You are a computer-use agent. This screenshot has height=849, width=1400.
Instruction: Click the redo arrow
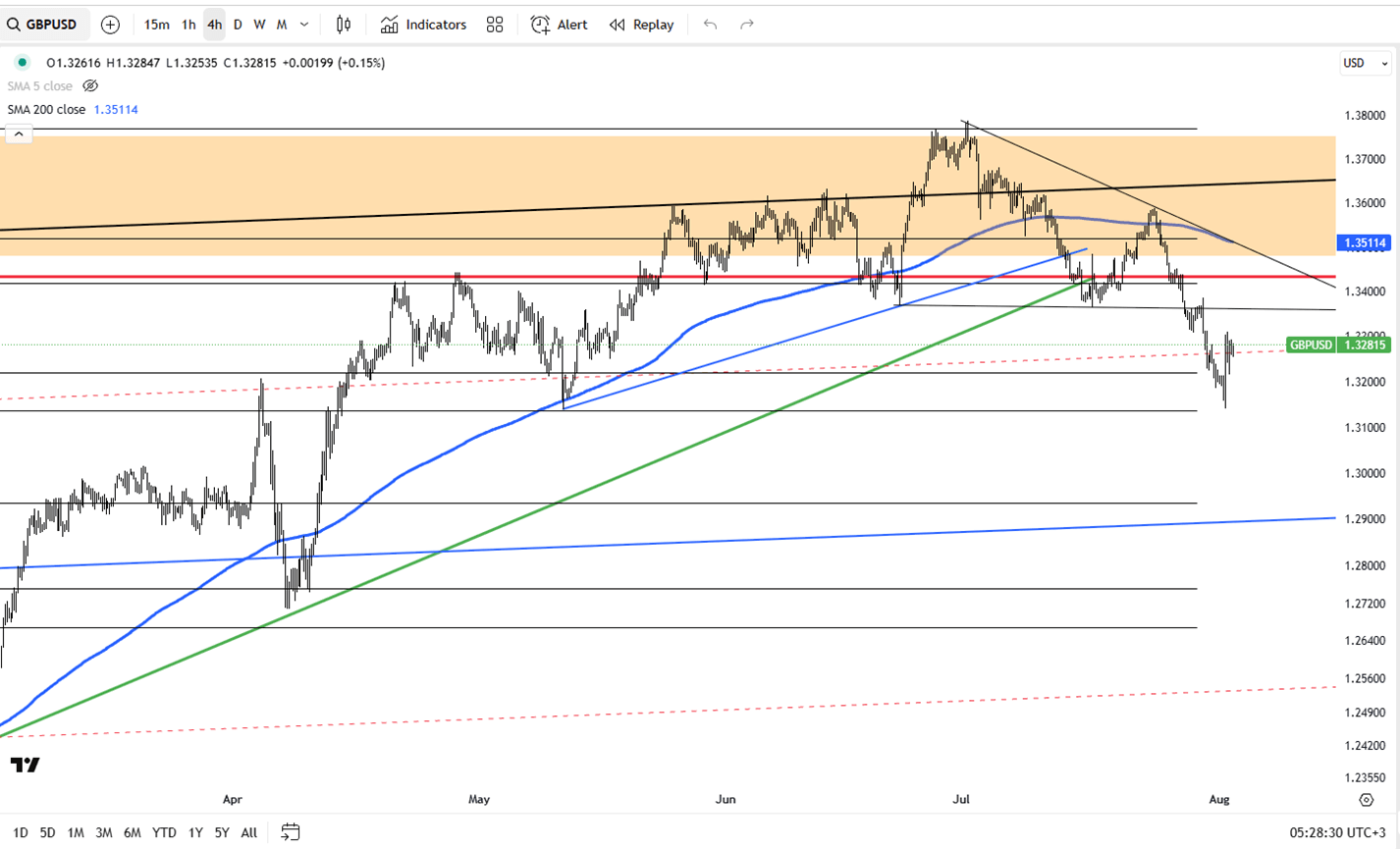pyautogui.click(x=747, y=25)
